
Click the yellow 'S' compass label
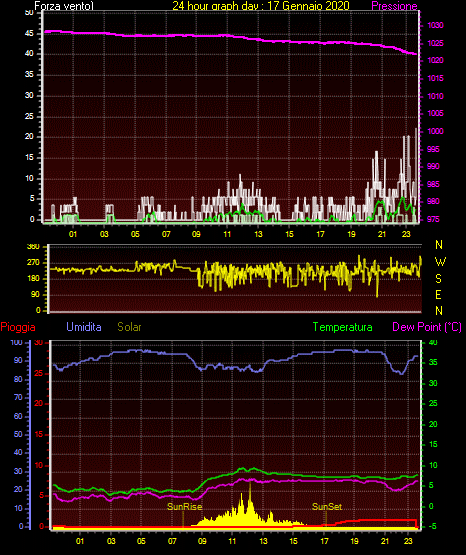438,279
